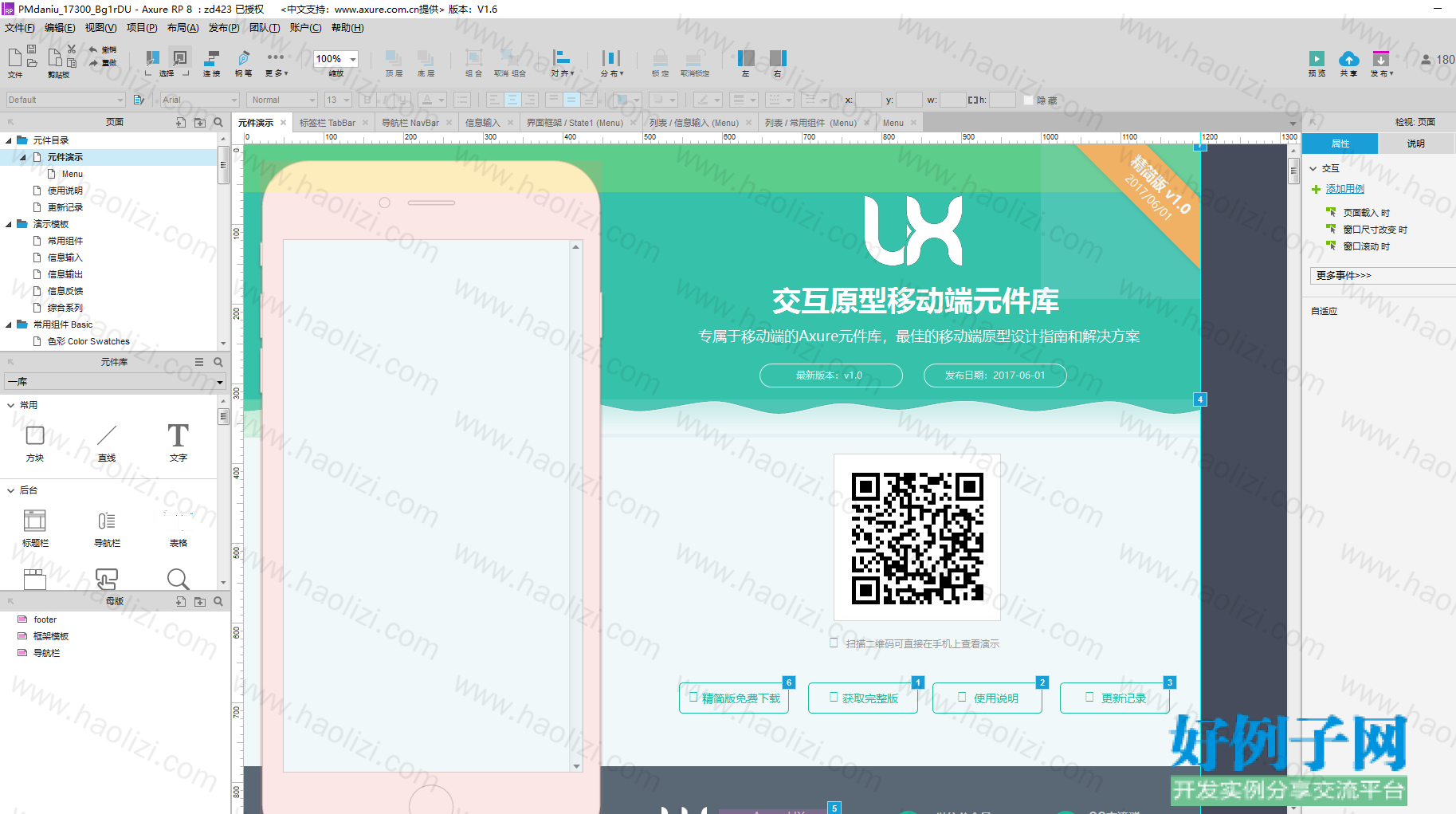Close the 标签栏 TabBar tab
Screen dimensions: 1456x814
(x=366, y=123)
